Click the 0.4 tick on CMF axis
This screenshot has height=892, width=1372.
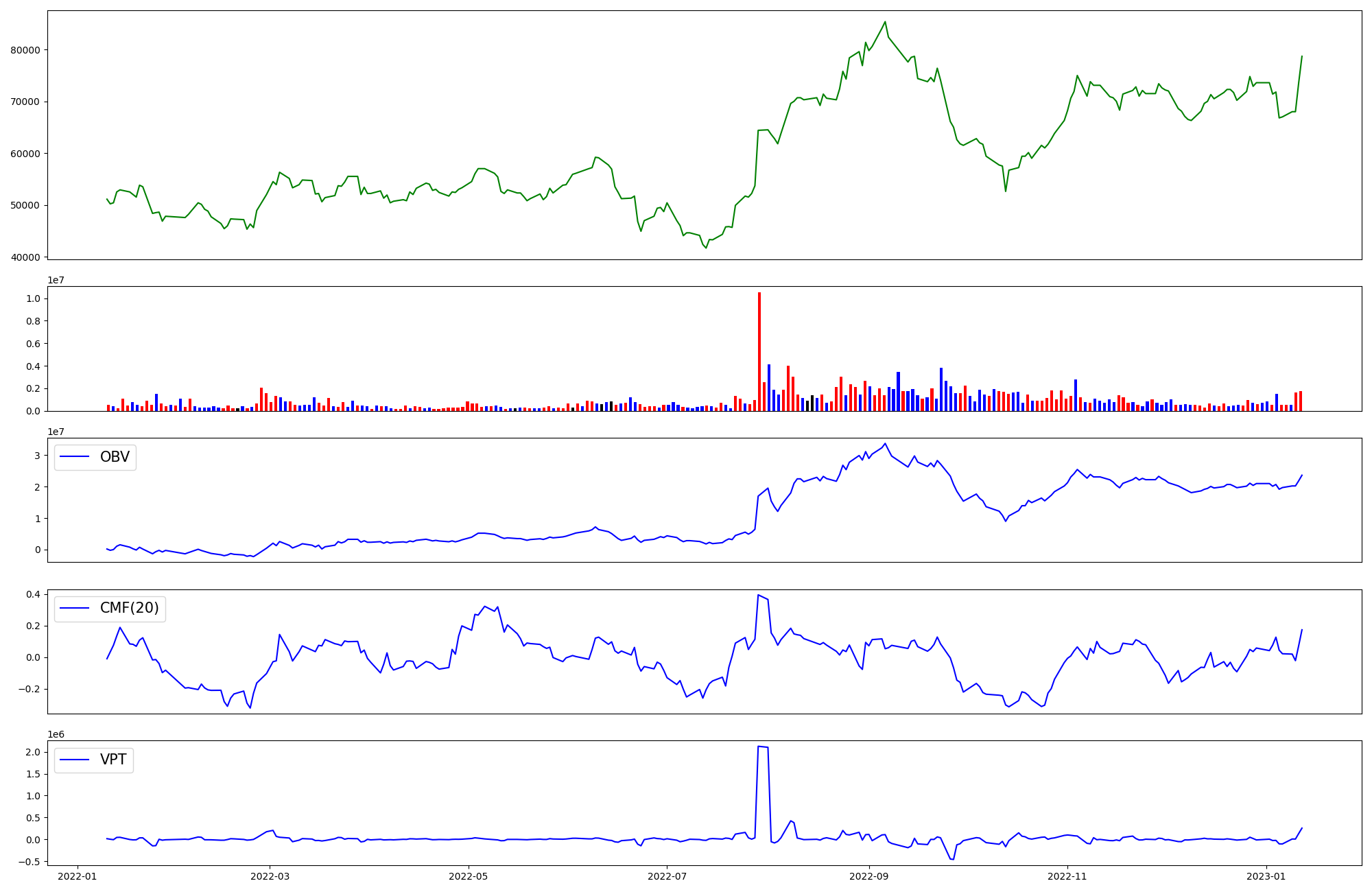(33, 594)
